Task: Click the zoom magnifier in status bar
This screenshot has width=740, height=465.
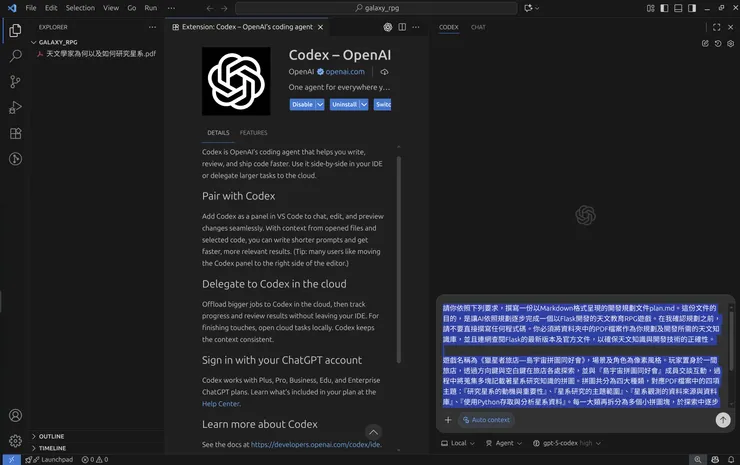Action: pyautogui.click(x=697, y=459)
